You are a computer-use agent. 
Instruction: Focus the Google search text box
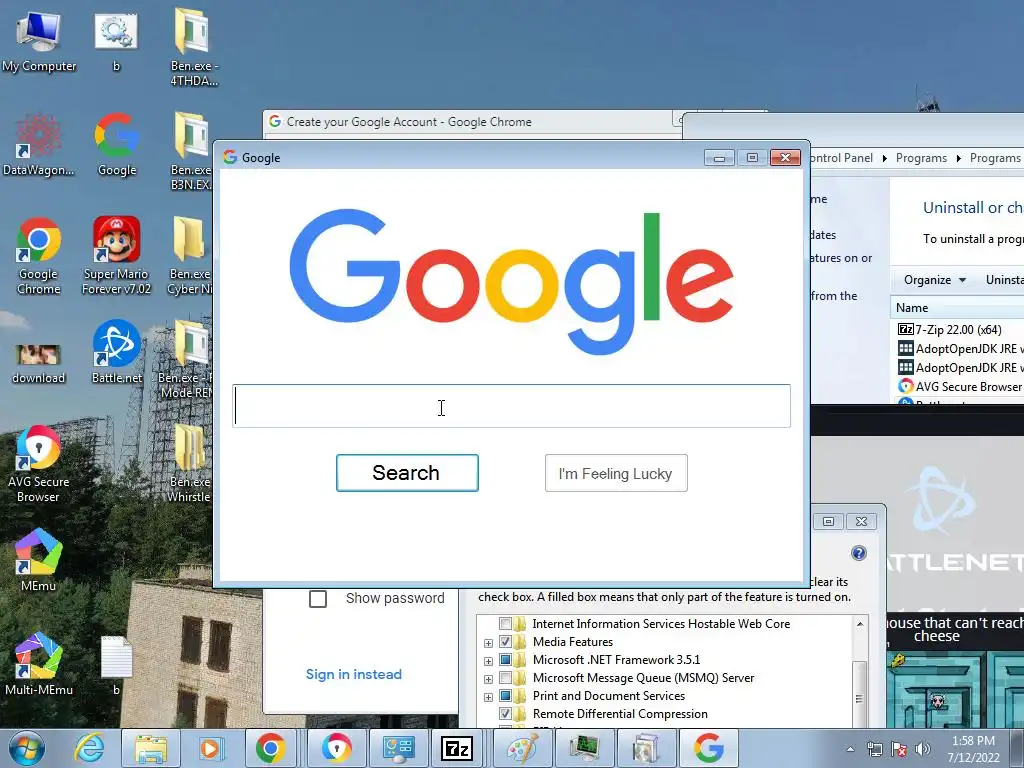tap(511, 406)
